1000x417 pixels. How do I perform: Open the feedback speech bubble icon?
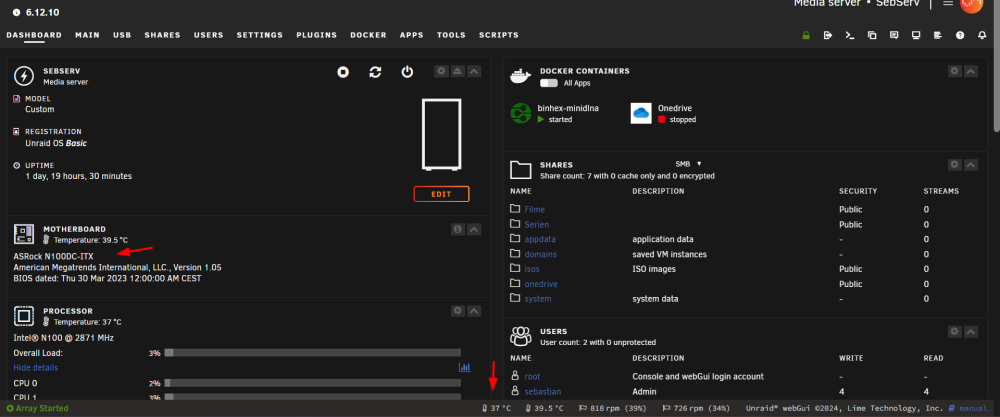(x=894, y=35)
